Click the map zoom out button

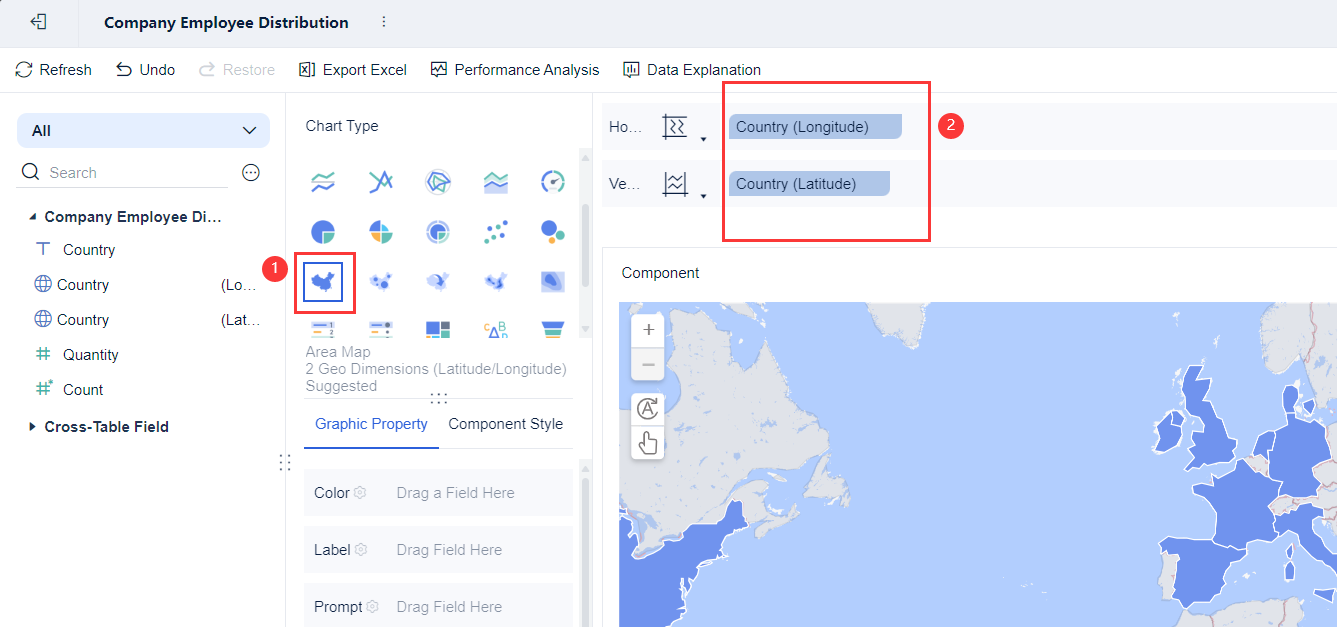[648, 364]
